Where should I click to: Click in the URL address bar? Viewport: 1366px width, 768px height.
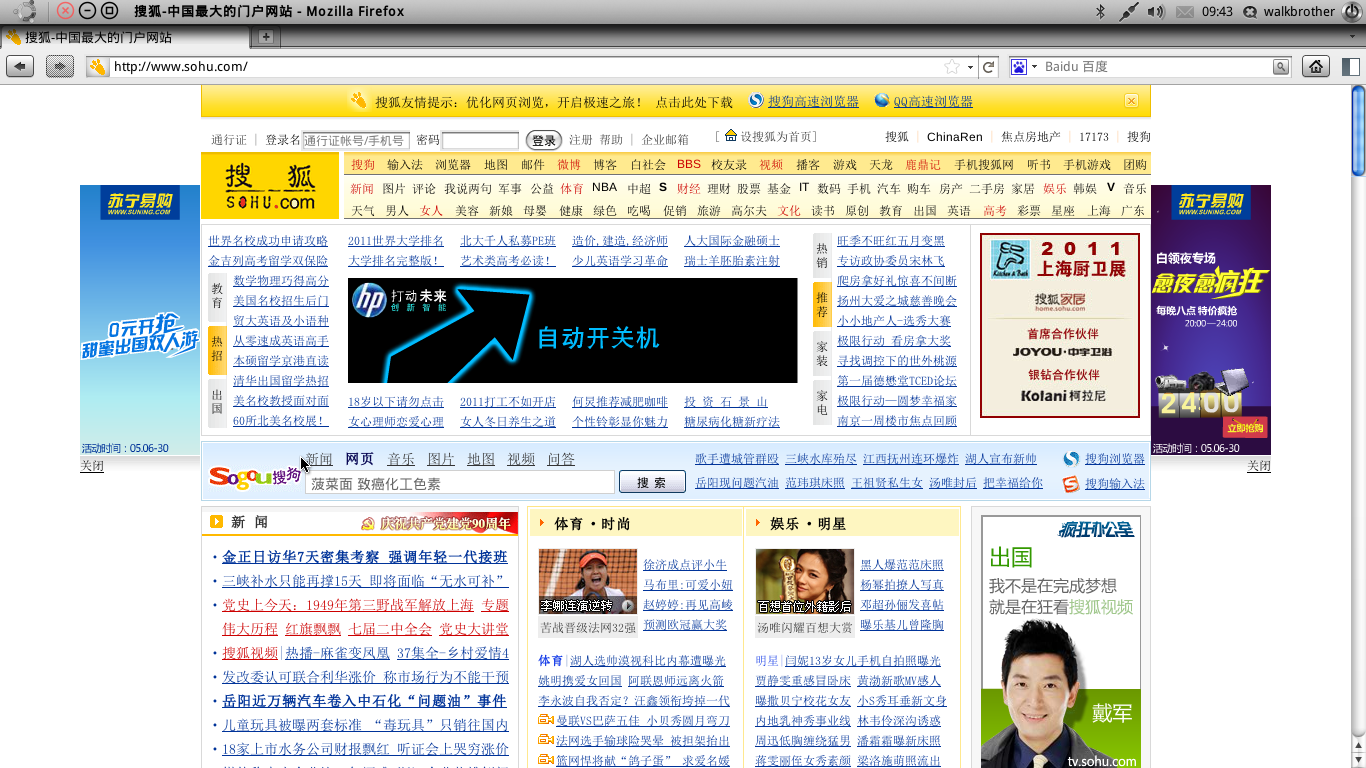click(525, 67)
